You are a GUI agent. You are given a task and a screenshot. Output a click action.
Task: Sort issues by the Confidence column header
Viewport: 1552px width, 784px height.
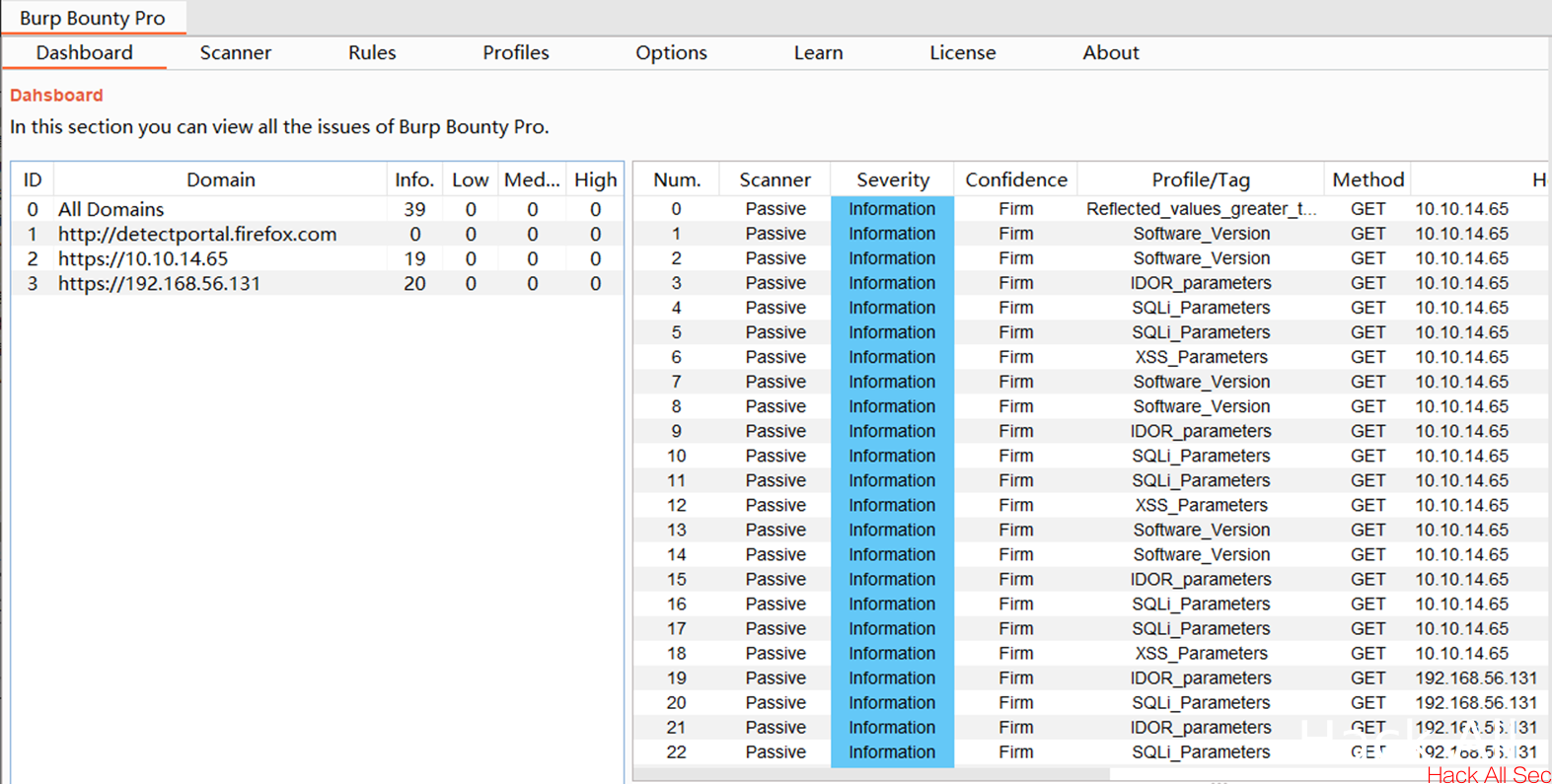1016,179
